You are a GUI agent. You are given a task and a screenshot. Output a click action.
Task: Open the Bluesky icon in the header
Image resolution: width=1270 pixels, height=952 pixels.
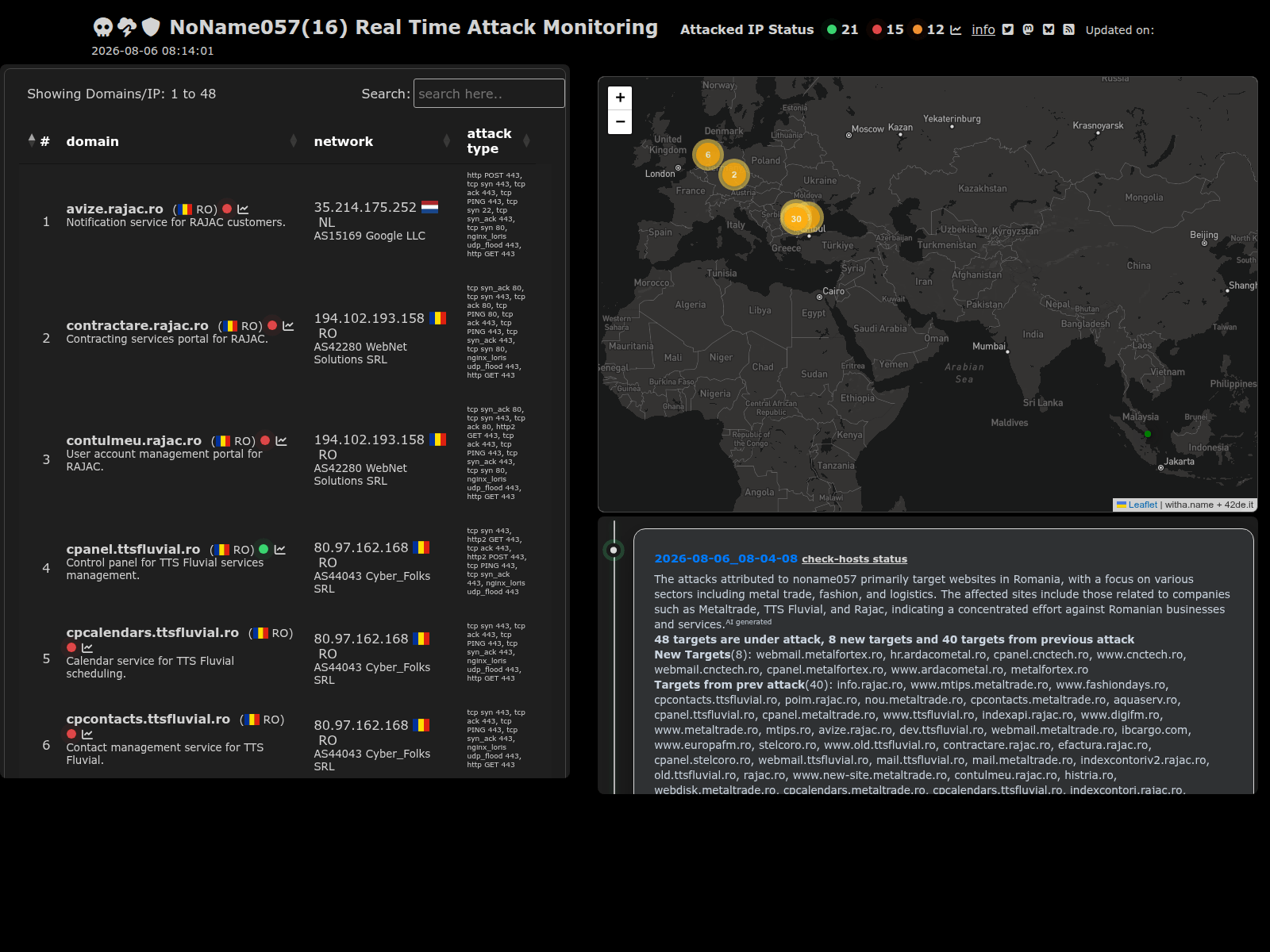point(1049,29)
